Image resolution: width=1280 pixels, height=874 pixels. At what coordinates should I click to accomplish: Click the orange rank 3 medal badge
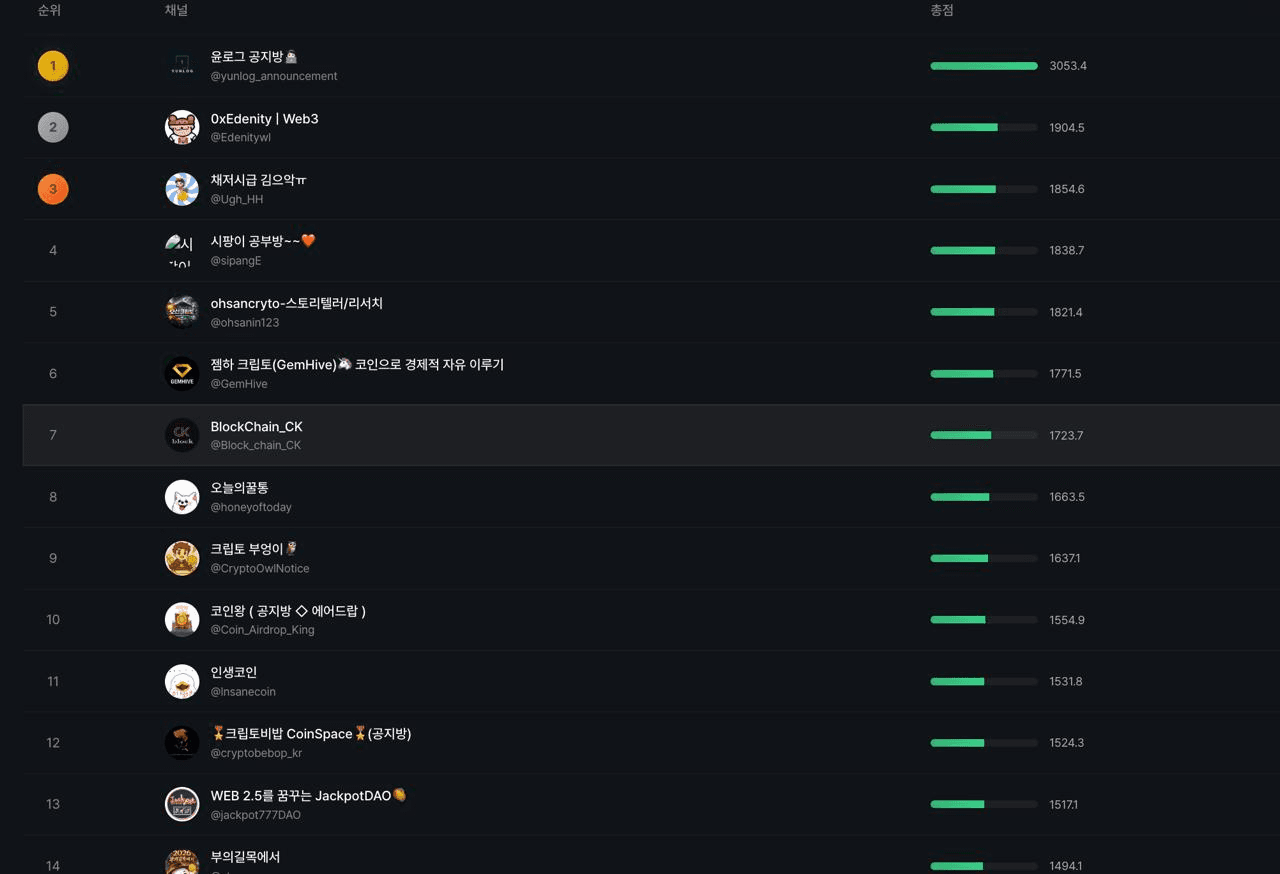point(53,189)
